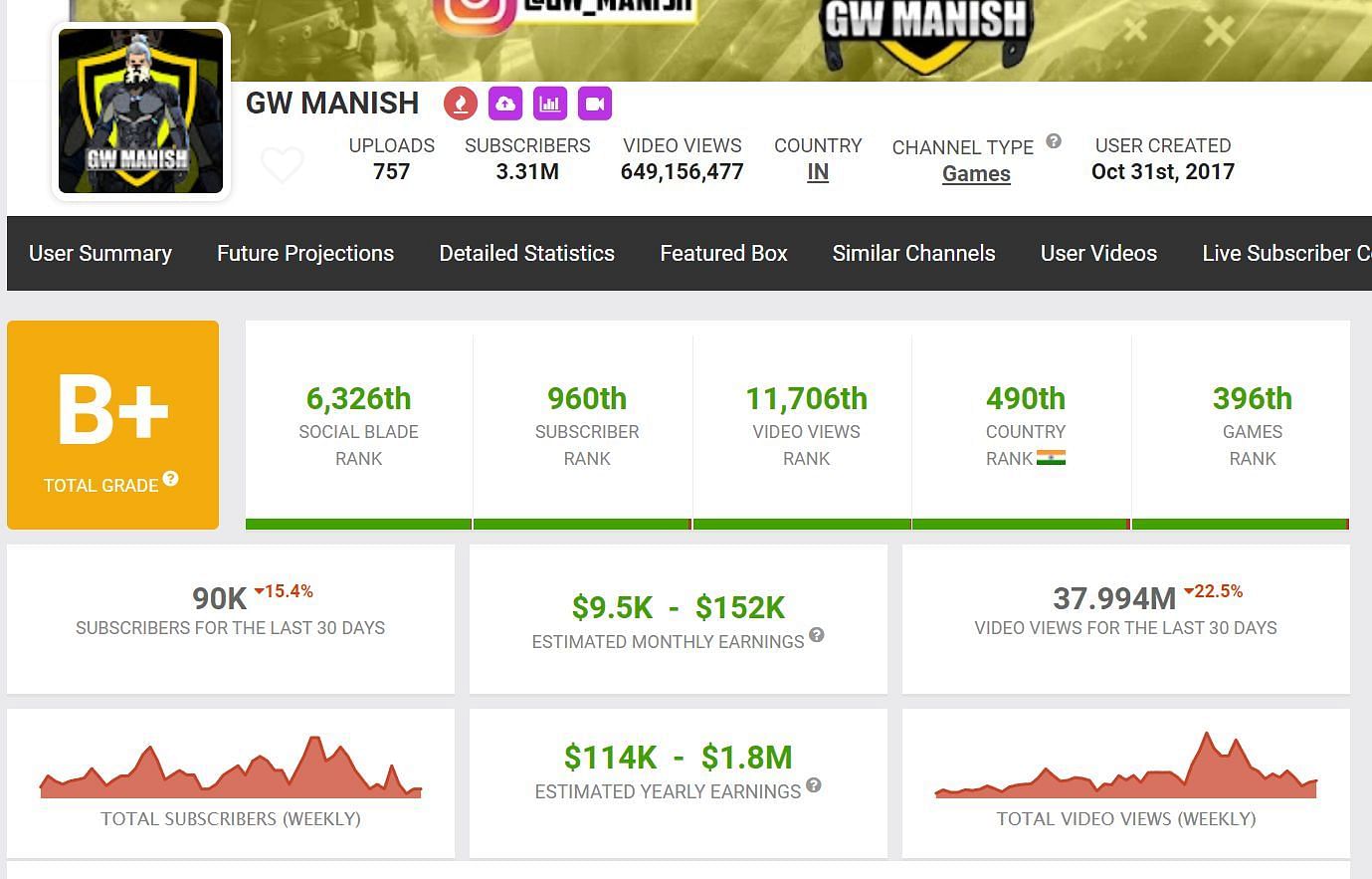
Task: Switch to the Future Projections tab
Action: point(305,254)
